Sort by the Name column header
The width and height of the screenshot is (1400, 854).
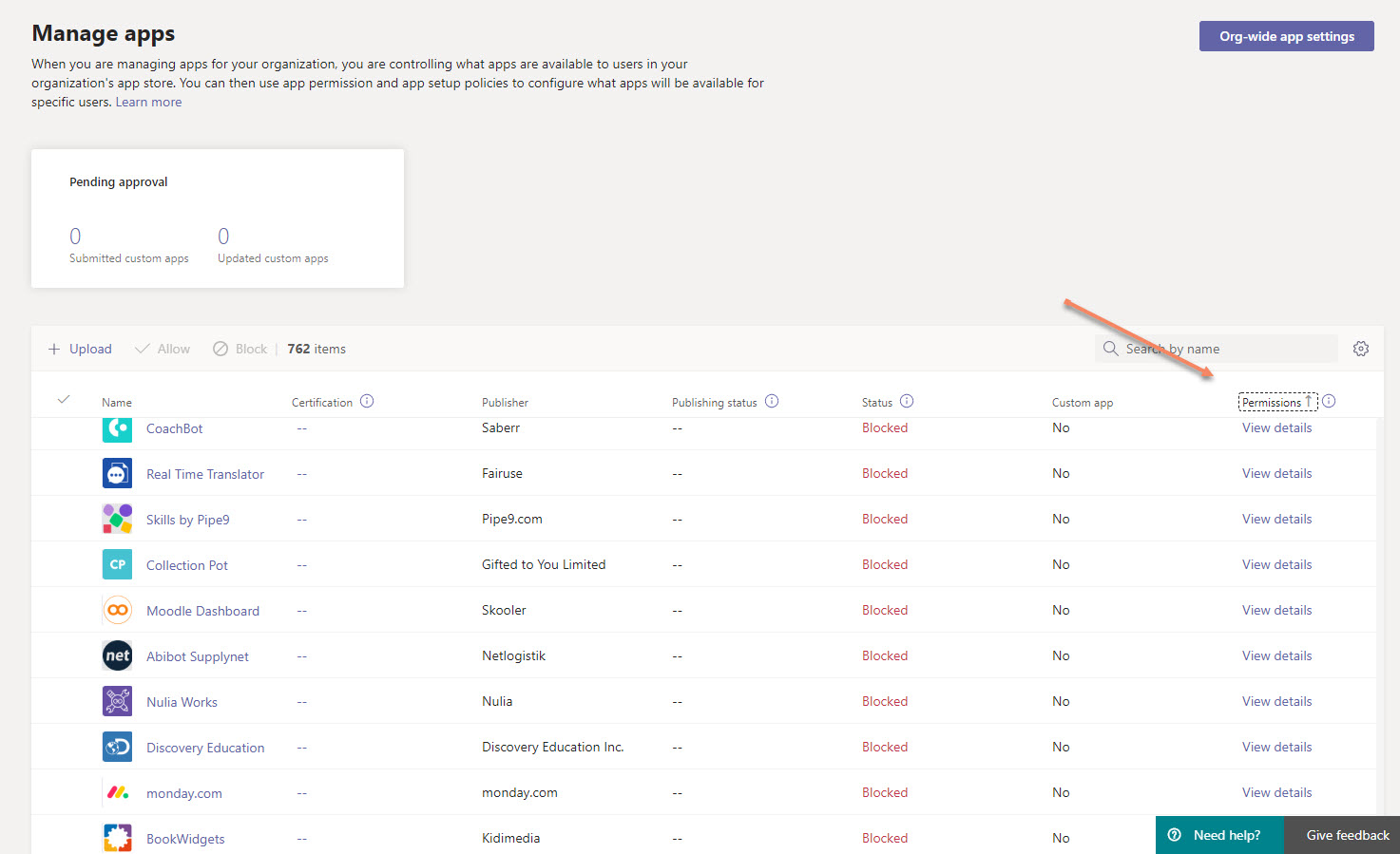tap(117, 403)
